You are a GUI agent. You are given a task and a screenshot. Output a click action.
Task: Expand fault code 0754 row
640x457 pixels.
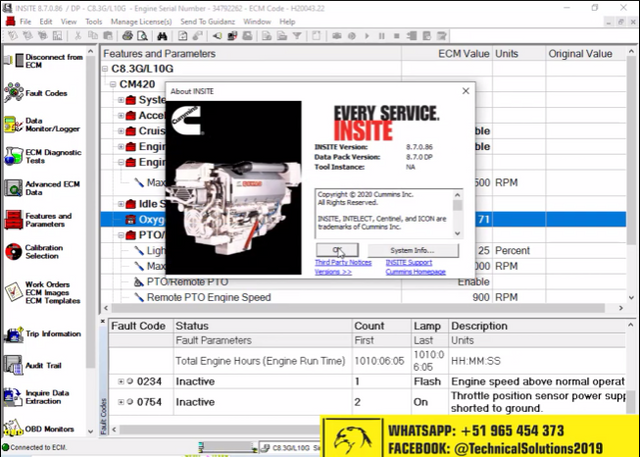(x=121, y=403)
